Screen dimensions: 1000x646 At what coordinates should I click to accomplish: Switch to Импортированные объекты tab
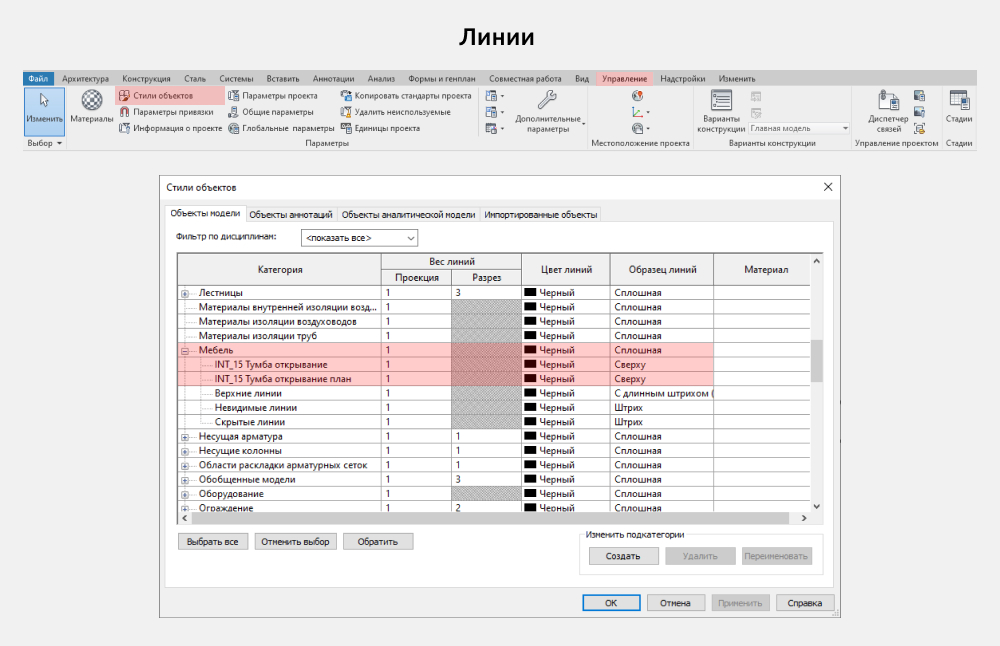pos(540,214)
